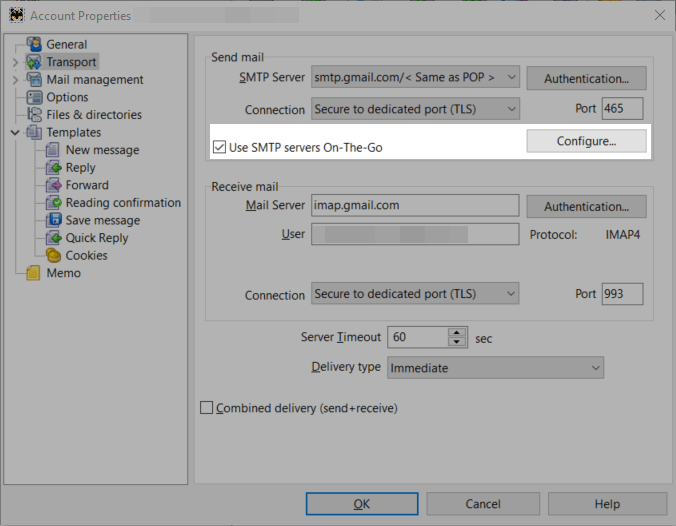Image resolution: width=676 pixels, height=526 pixels.
Task: Click the Help button
Action: click(607, 504)
